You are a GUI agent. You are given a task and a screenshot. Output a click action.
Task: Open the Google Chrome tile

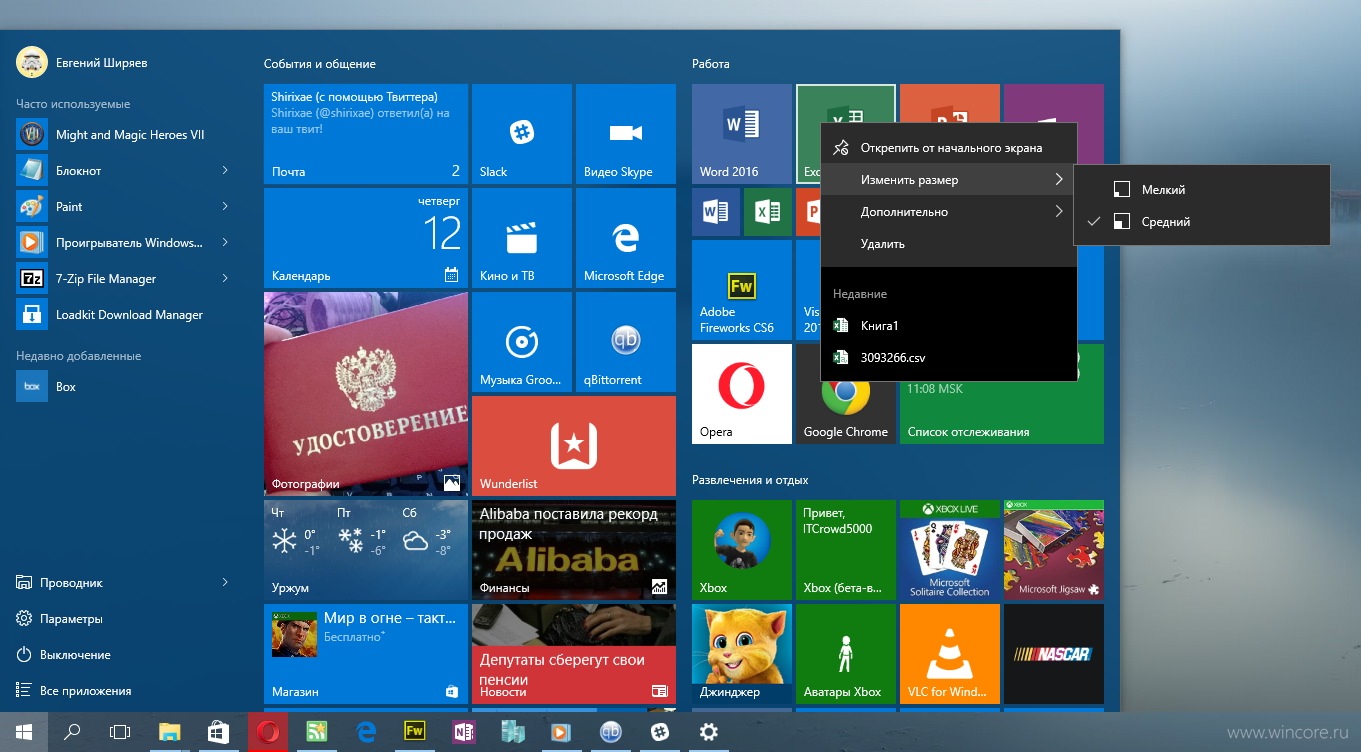845,412
